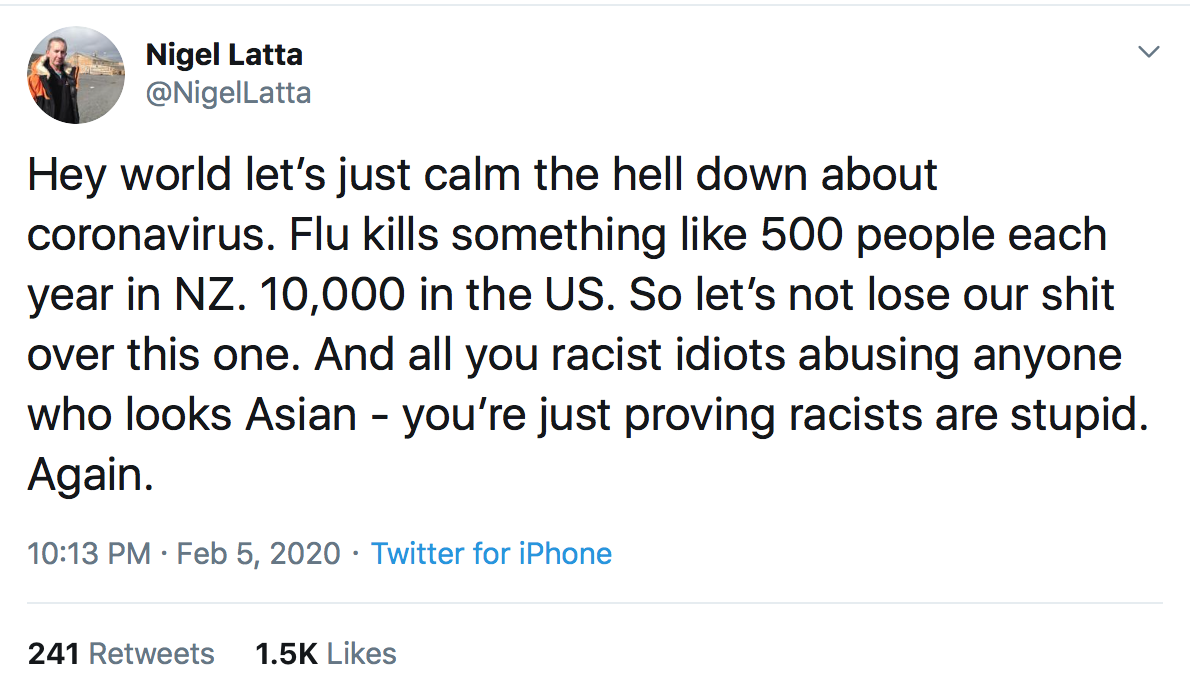Click the word "Likes" label
The image size is (1190, 684).
click(x=362, y=654)
